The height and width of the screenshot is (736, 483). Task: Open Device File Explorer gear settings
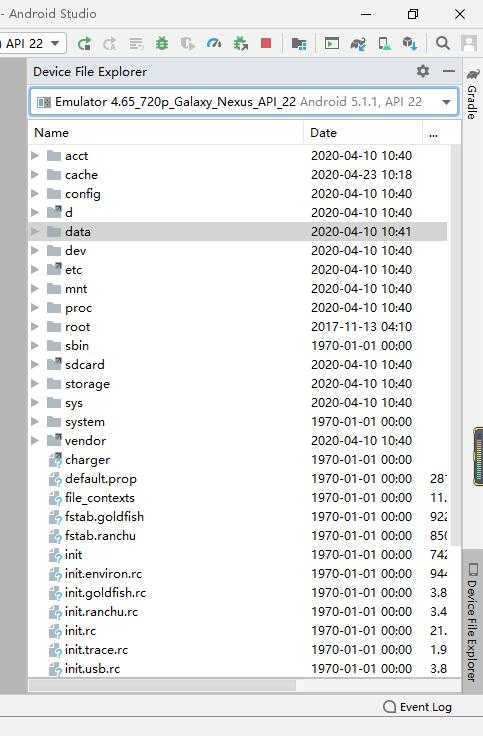coord(423,71)
